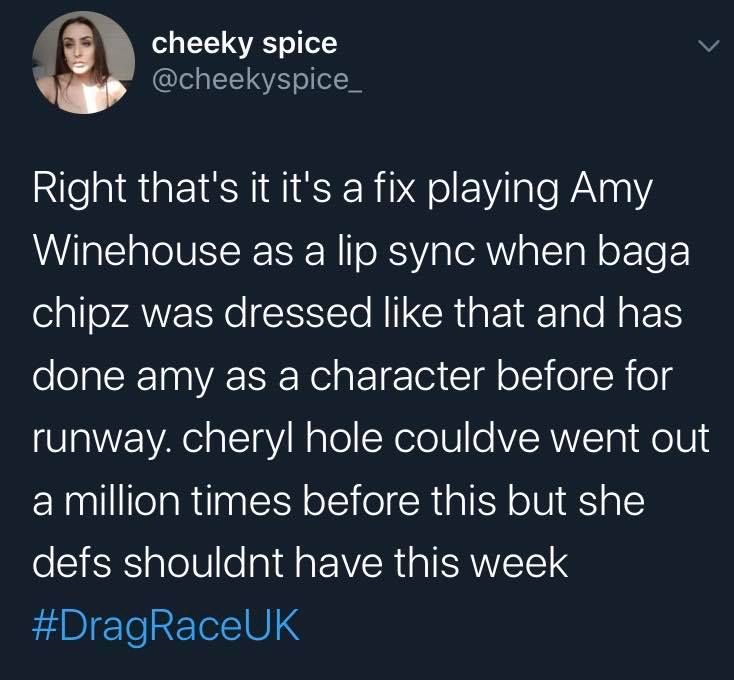The height and width of the screenshot is (680, 734).
Task: Click the word million in the tweet
Action: tap(122, 500)
